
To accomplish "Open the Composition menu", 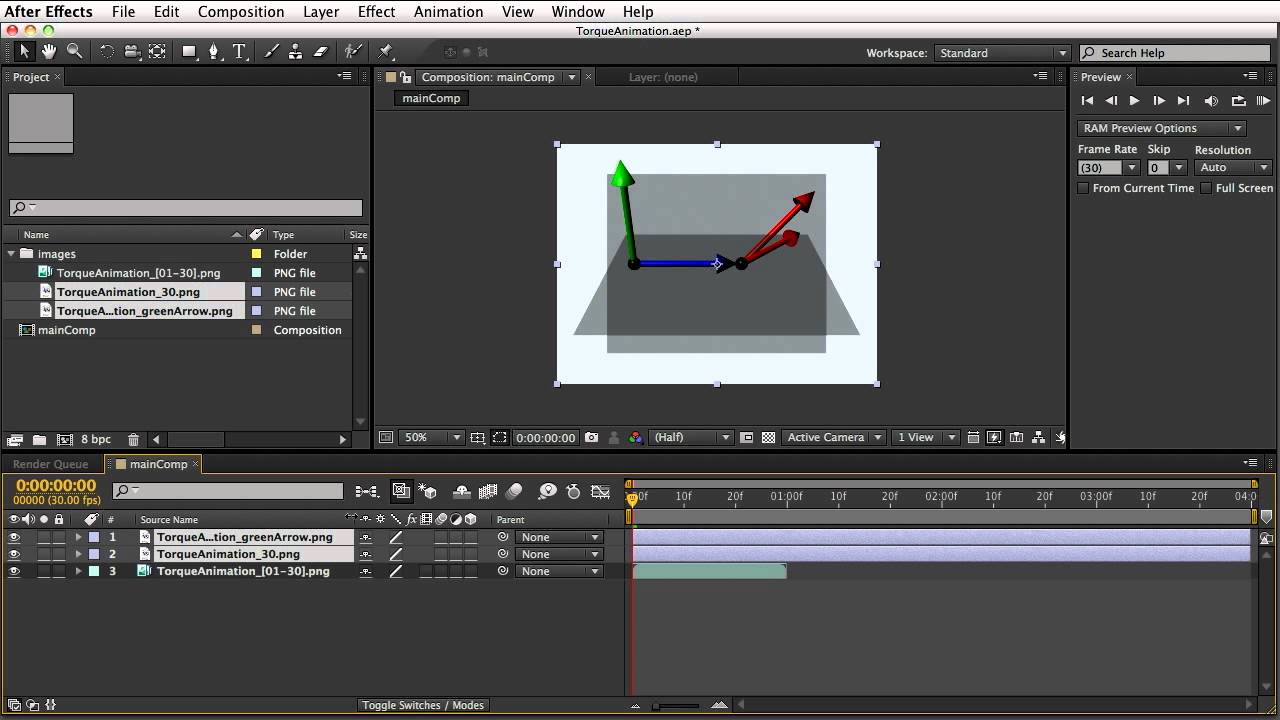I will tap(241, 11).
